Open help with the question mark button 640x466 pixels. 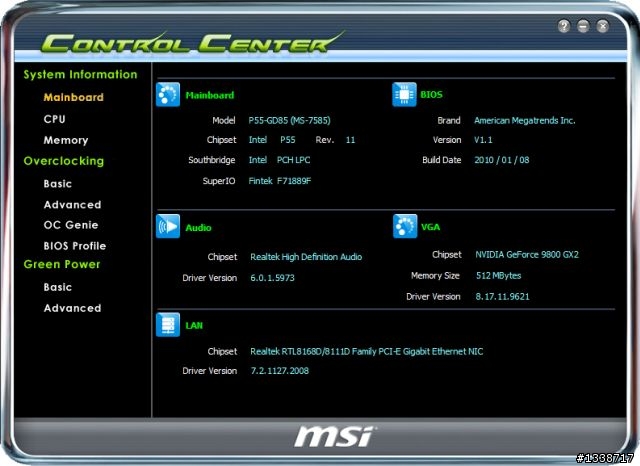click(x=564, y=26)
